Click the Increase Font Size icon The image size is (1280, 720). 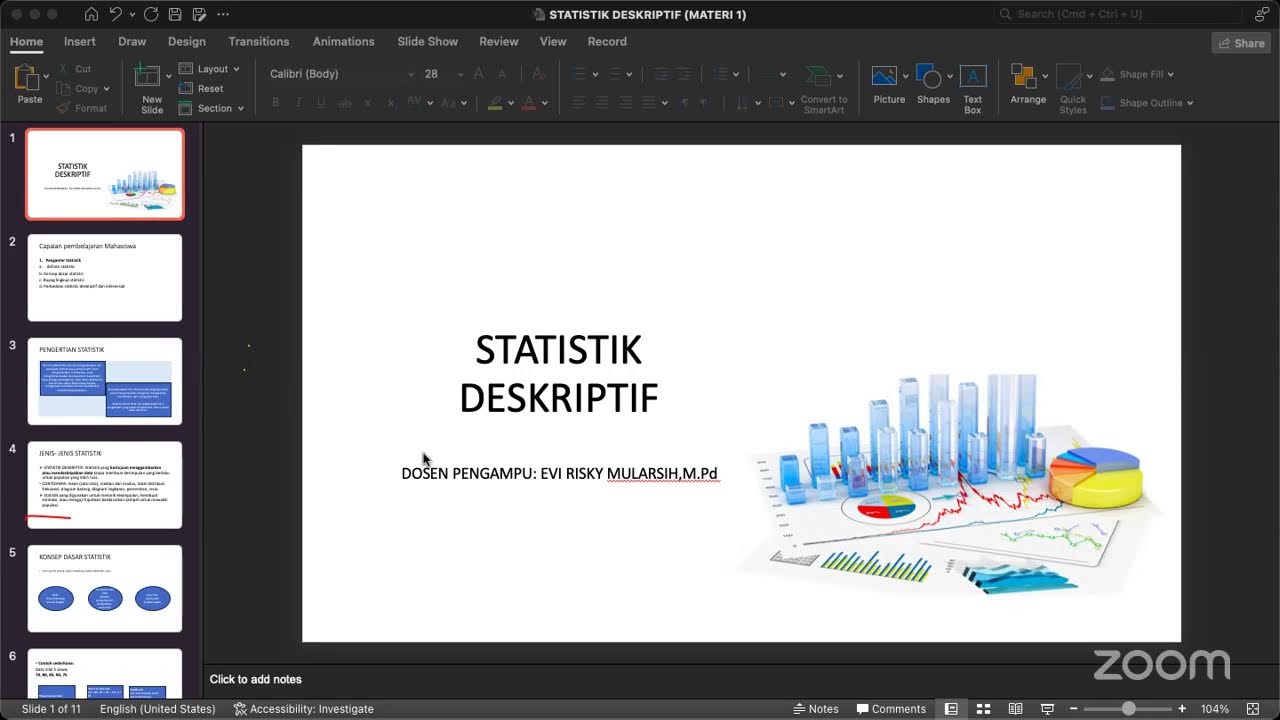pyautogui.click(x=478, y=74)
